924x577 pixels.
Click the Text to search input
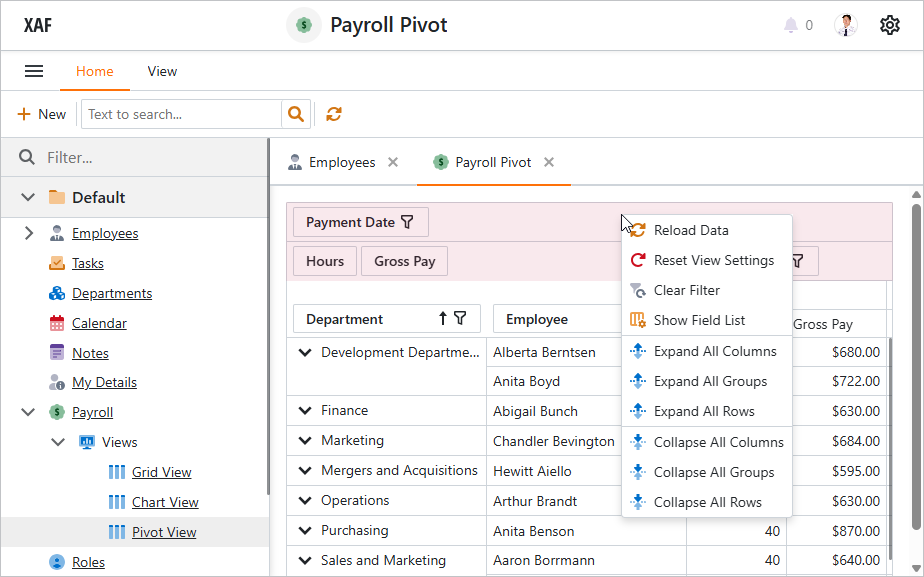[182, 114]
